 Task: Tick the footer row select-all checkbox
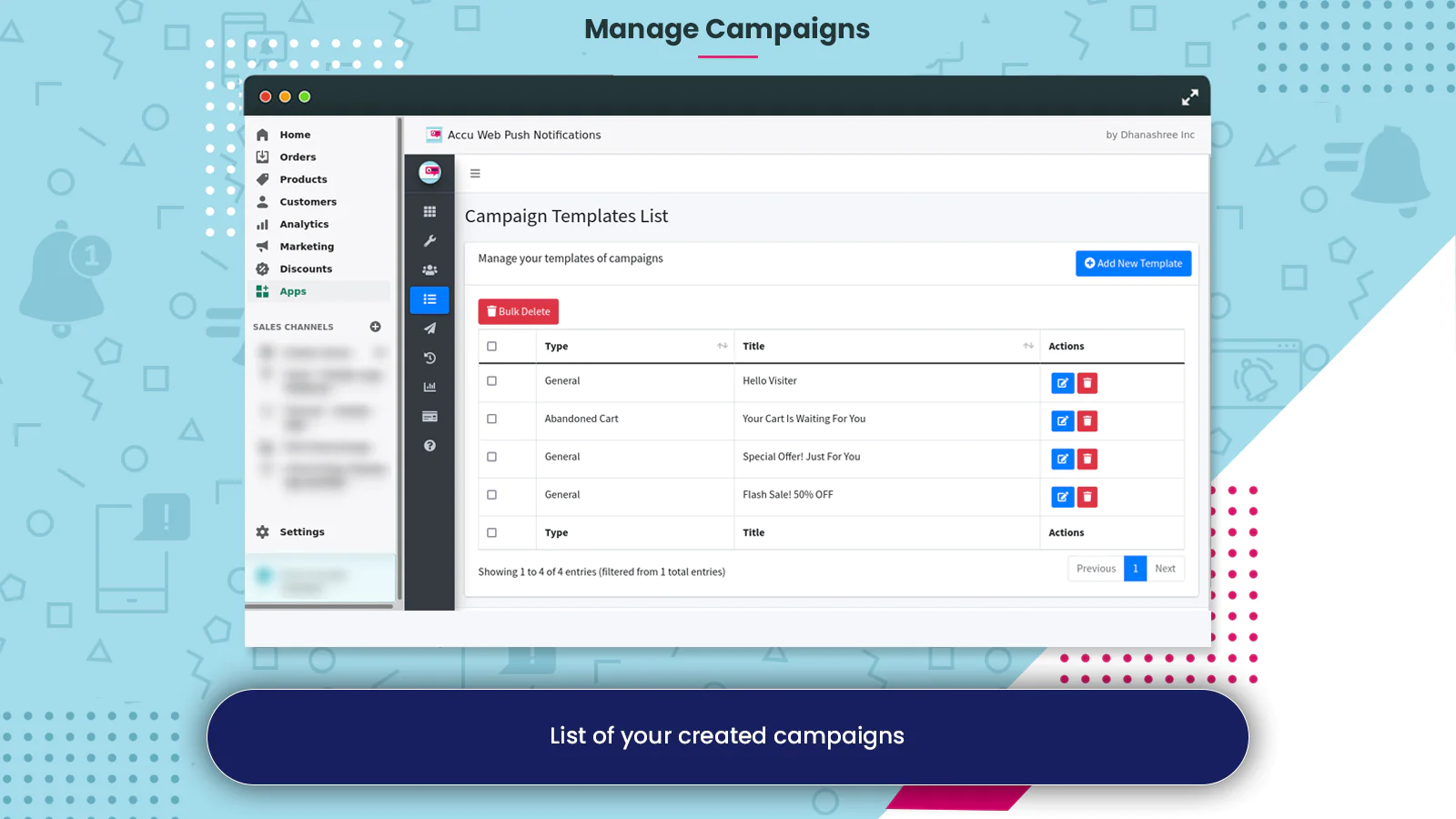(x=491, y=533)
